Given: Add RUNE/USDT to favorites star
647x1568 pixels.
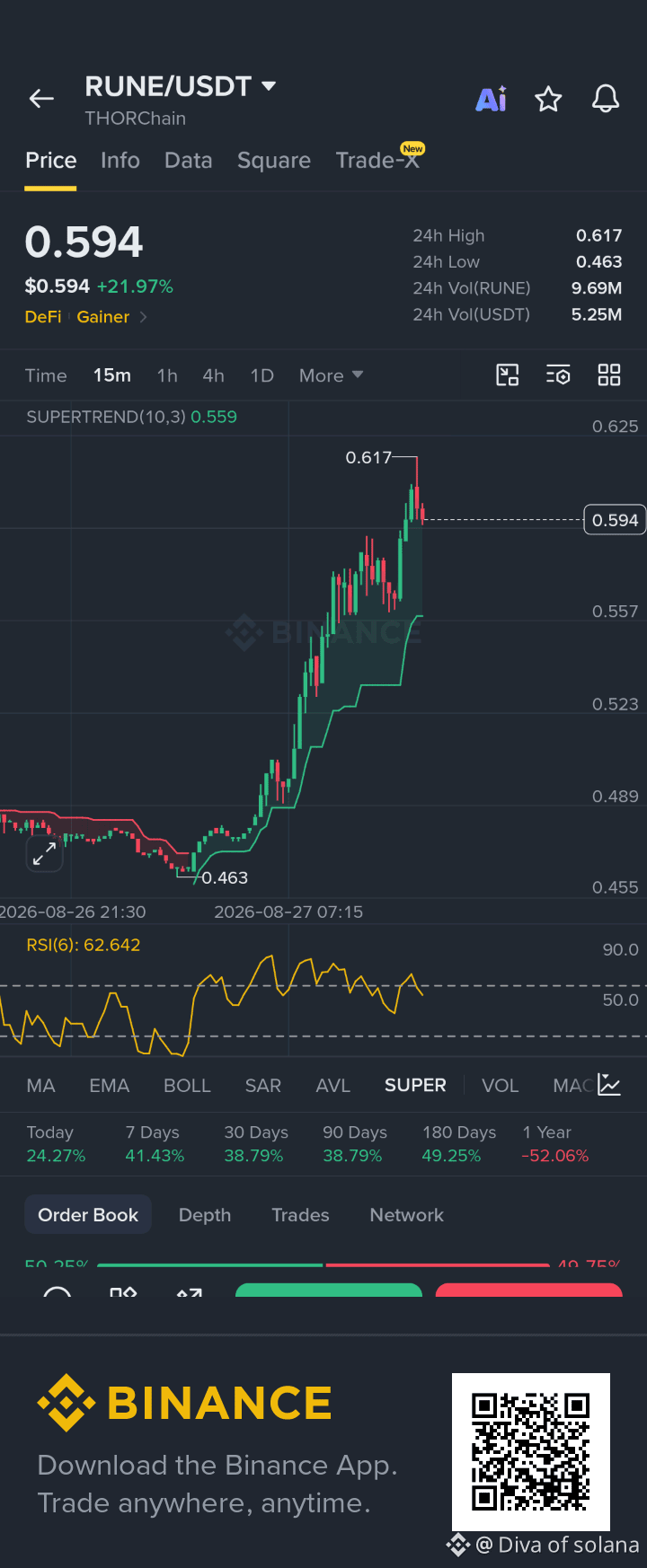Looking at the screenshot, I should pyautogui.click(x=548, y=99).
